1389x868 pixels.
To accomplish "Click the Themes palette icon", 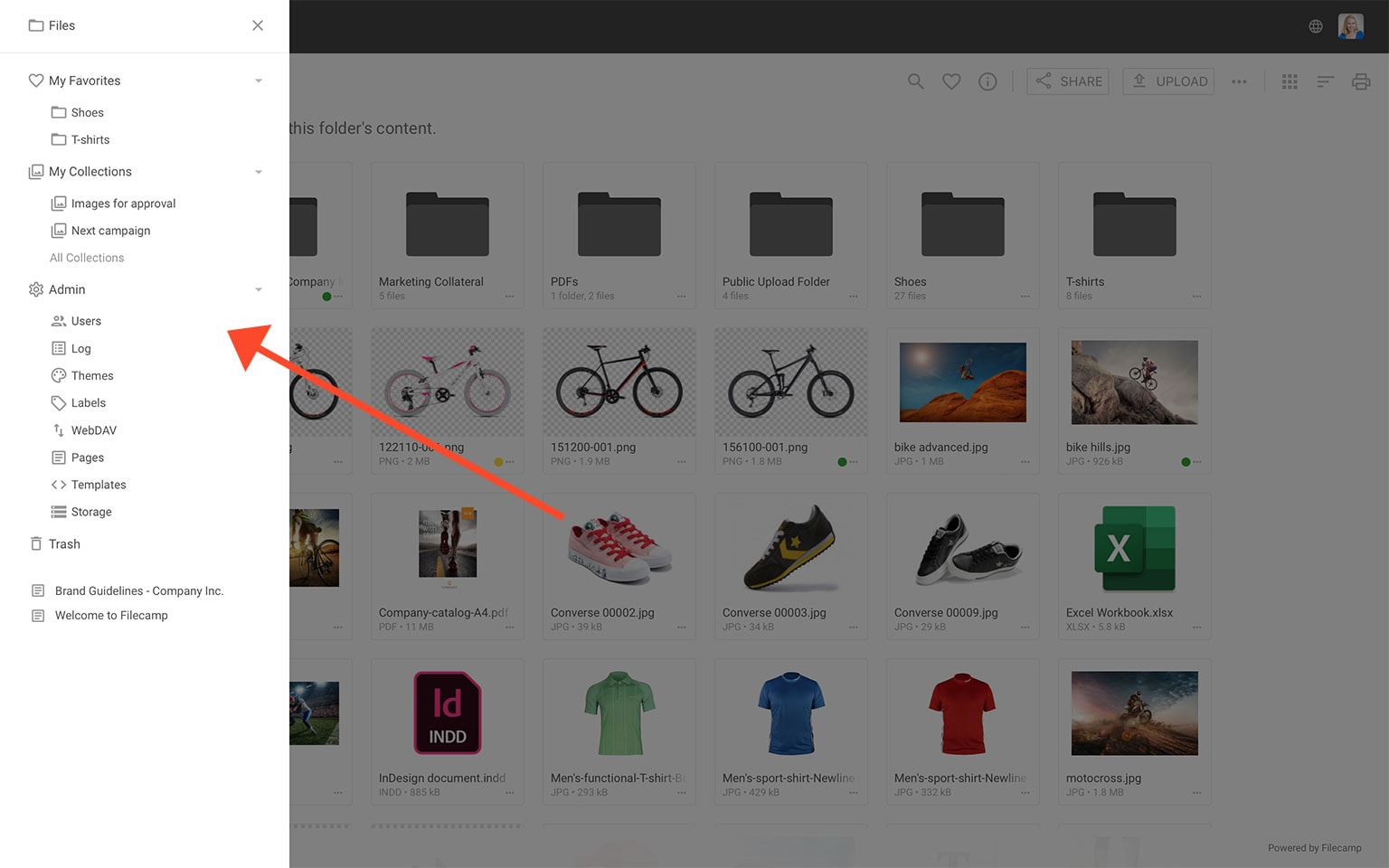I will tap(59, 375).
